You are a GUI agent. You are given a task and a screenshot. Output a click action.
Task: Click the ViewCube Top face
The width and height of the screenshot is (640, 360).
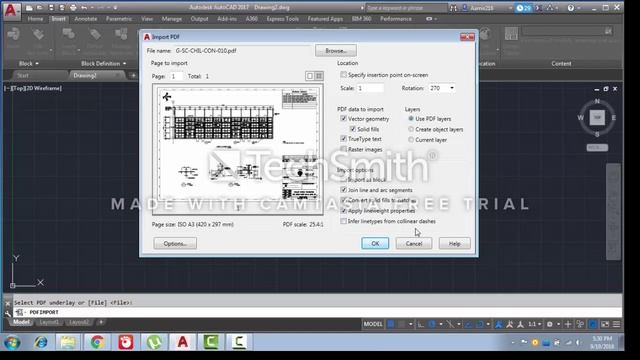click(597, 118)
